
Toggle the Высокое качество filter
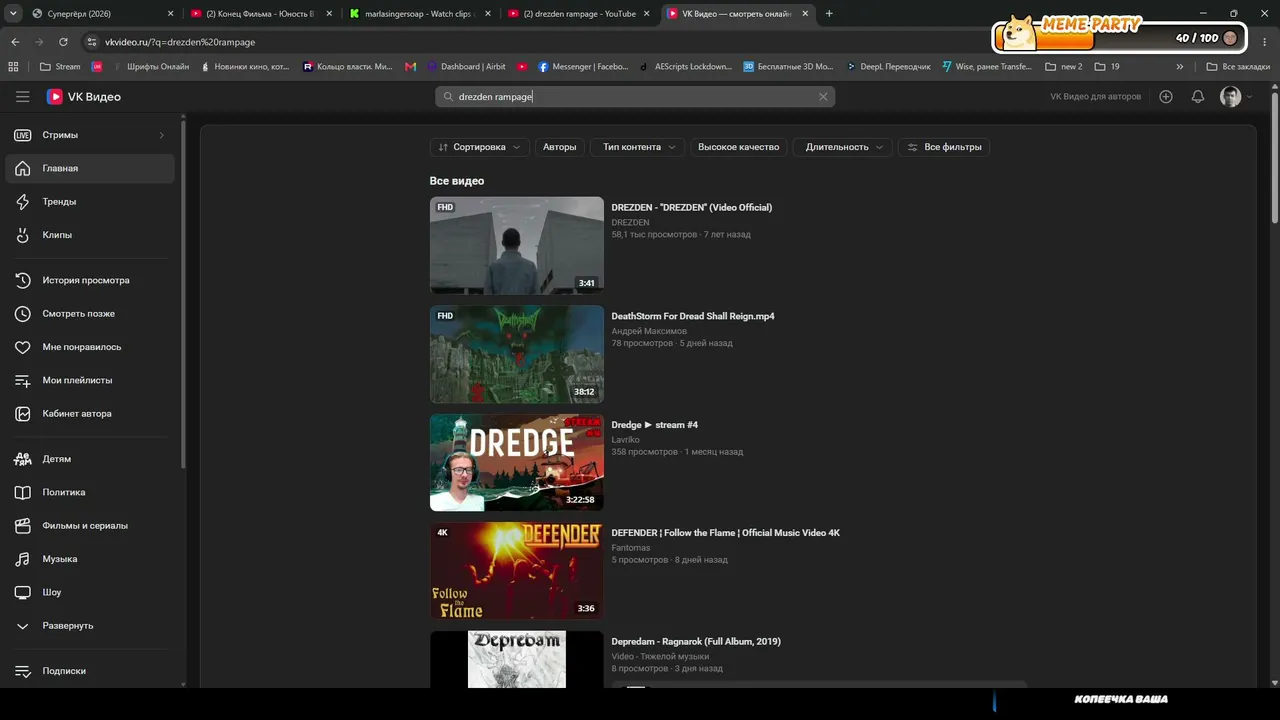click(x=739, y=147)
